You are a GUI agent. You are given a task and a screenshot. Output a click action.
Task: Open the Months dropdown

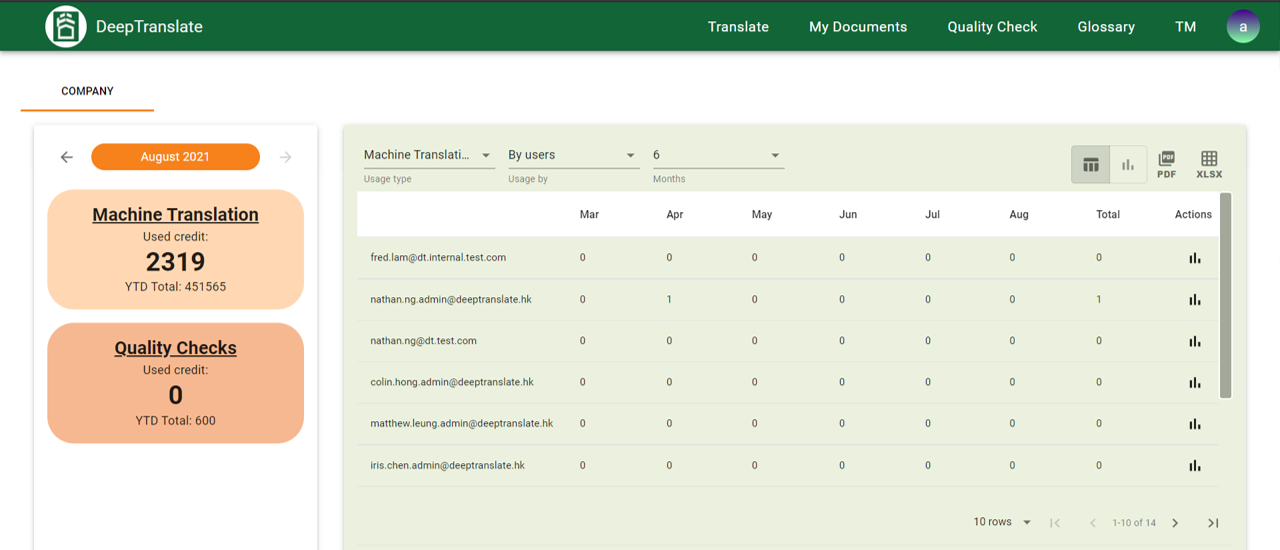[x=717, y=155]
